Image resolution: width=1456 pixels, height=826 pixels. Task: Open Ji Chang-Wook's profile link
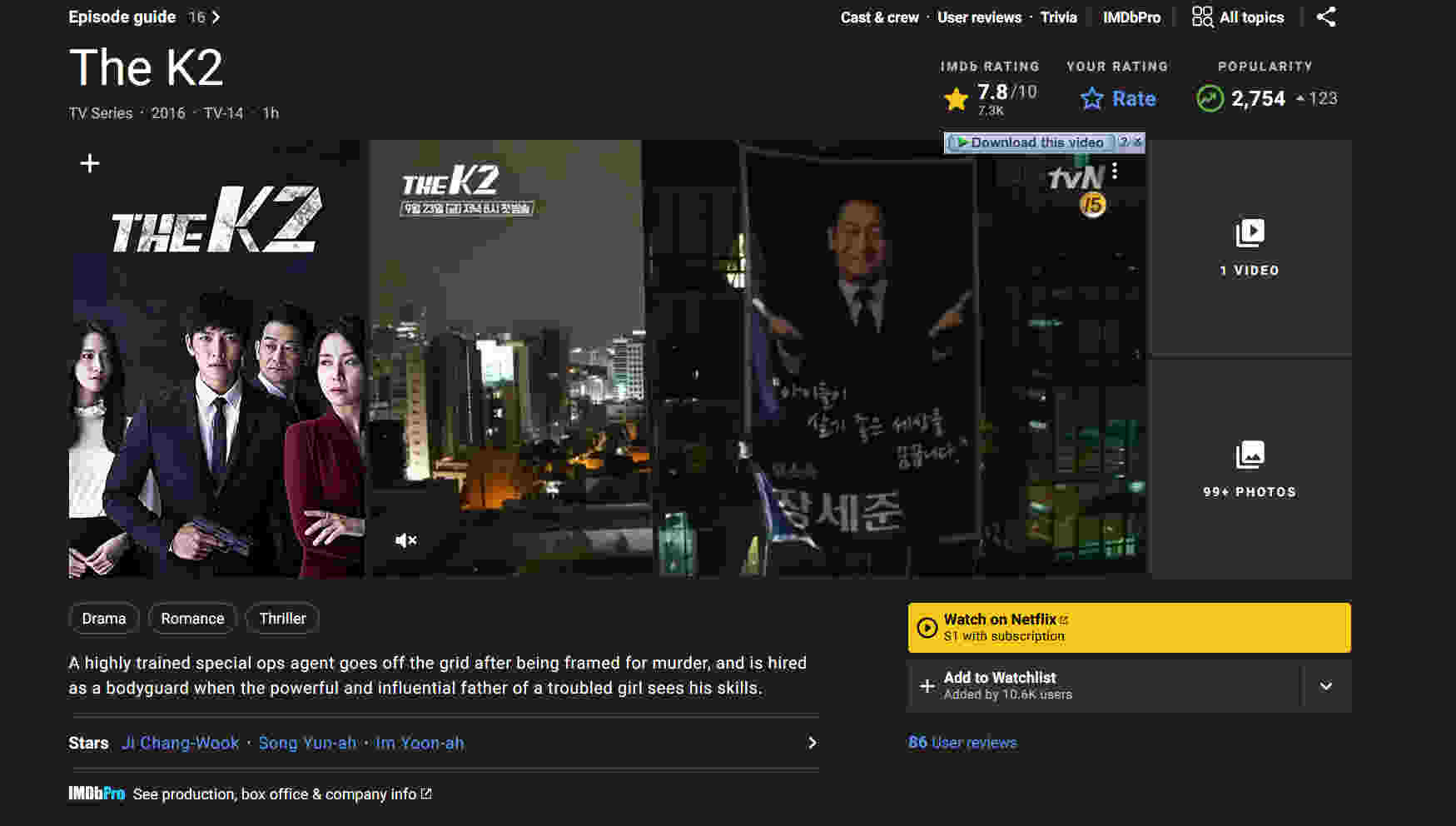181,743
